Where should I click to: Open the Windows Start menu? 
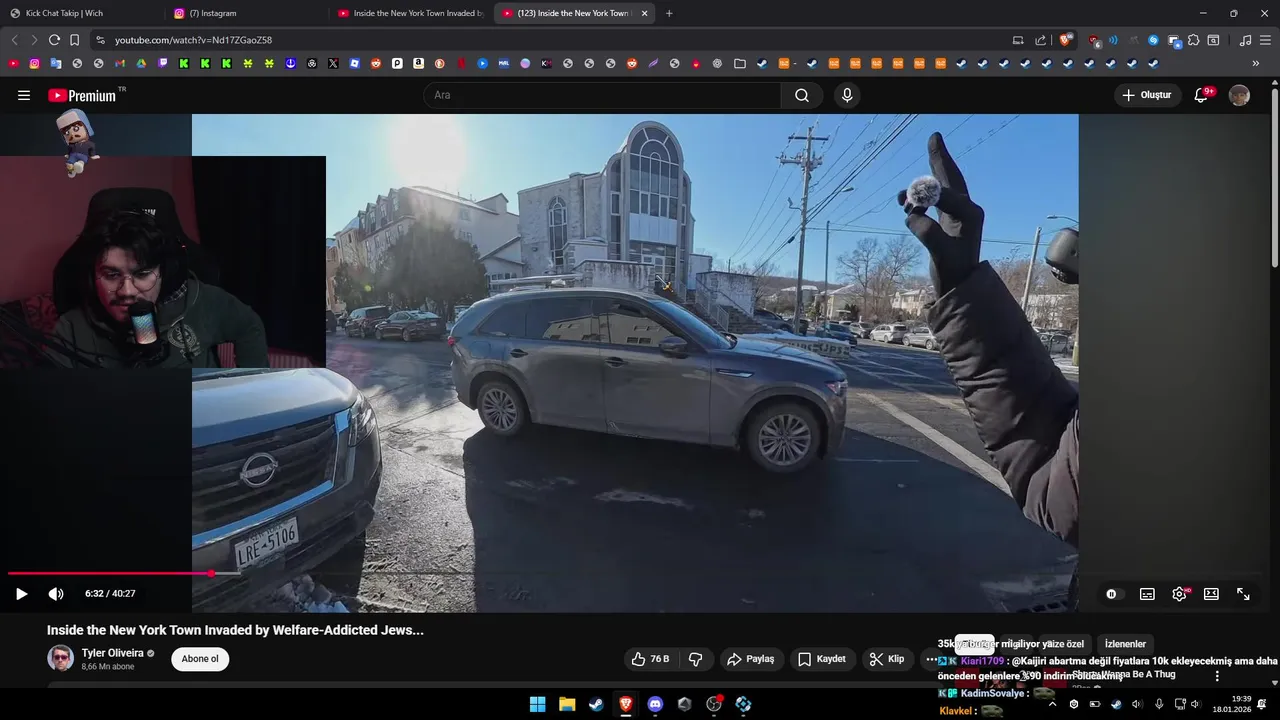point(537,704)
